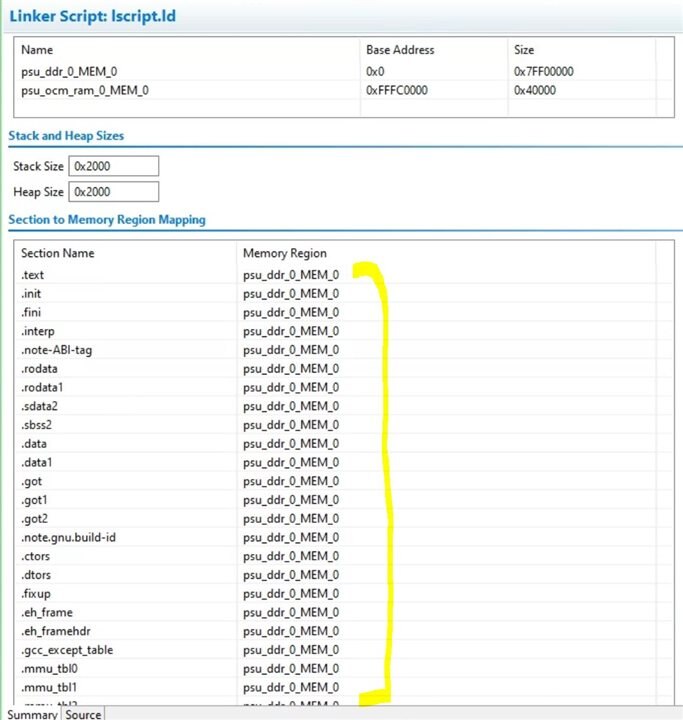Change memory region of .rodata section

[x=291, y=368]
